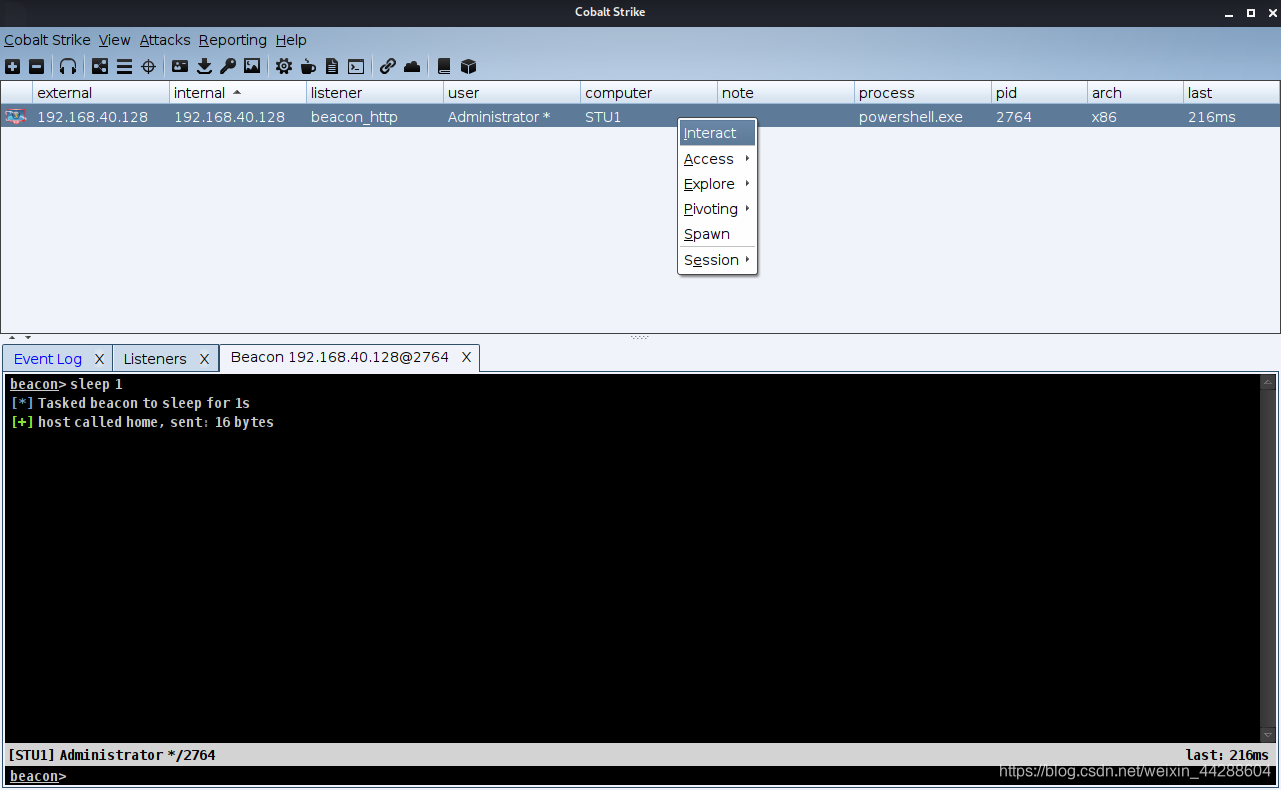Screen dimensions: 1281x790
Task: Open the Help menu
Action: tap(291, 40)
